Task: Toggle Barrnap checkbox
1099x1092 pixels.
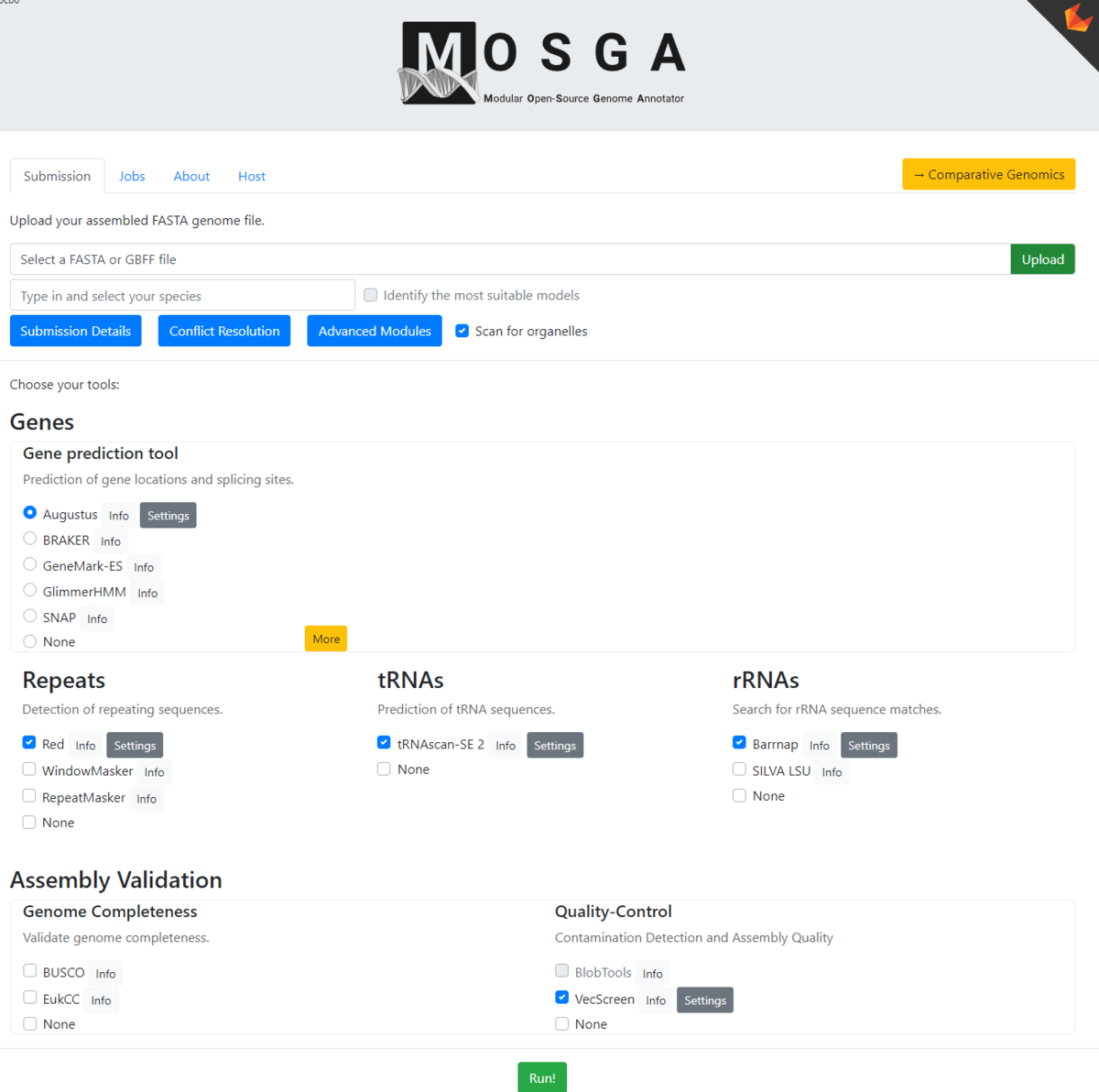Action: pyautogui.click(x=739, y=743)
